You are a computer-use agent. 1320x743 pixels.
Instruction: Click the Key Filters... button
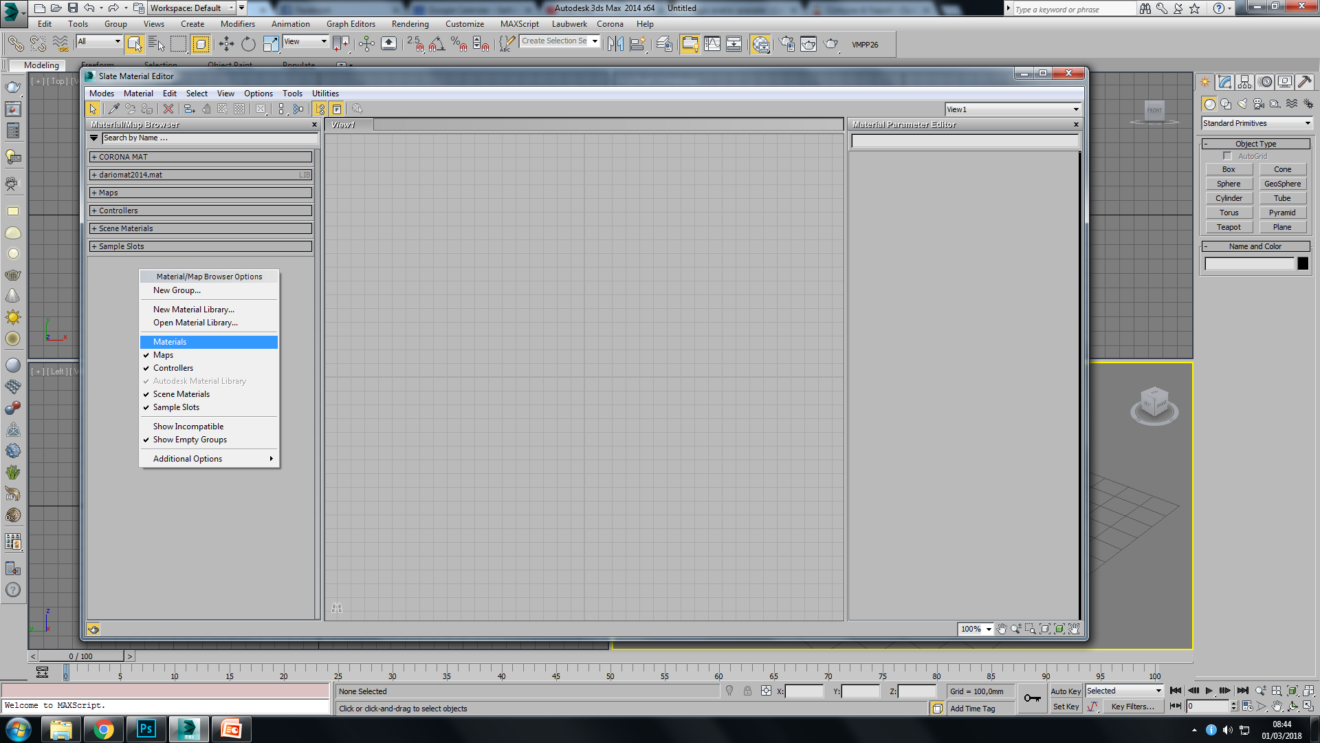tap(1133, 706)
